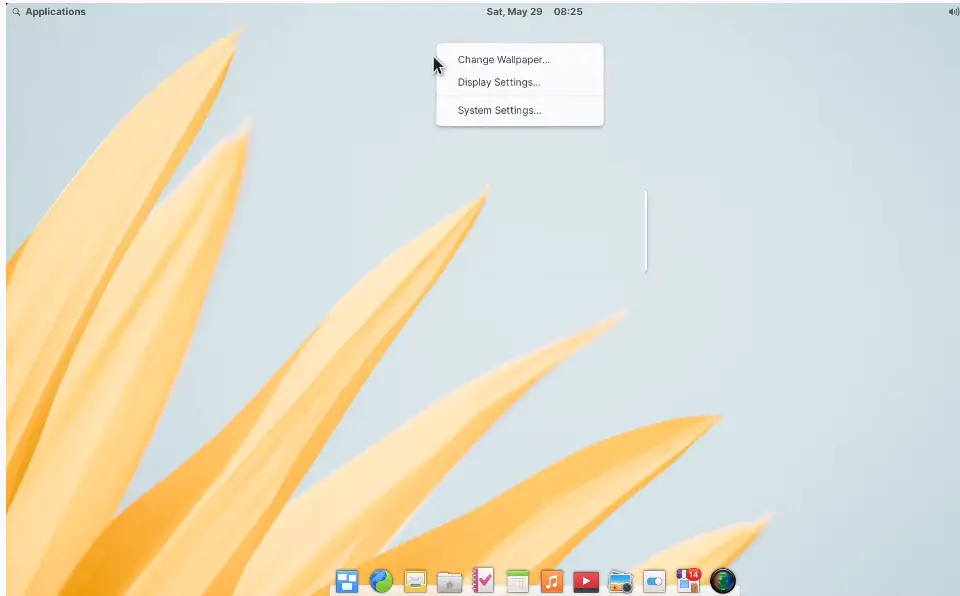Click the date and time in the panel
The height and width of the screenshot is (596, 960).
pyautogui.click(x=534, y=12)
